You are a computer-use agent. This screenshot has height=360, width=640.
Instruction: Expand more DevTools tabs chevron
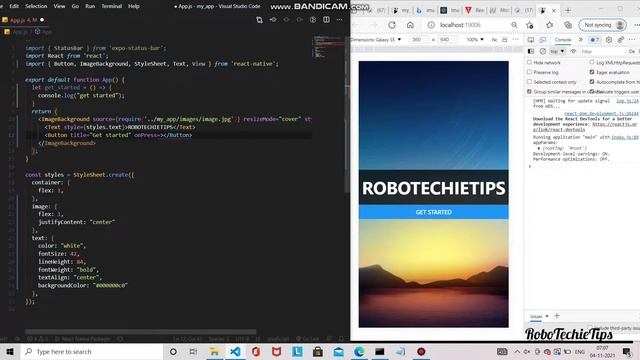pos(581,40)
